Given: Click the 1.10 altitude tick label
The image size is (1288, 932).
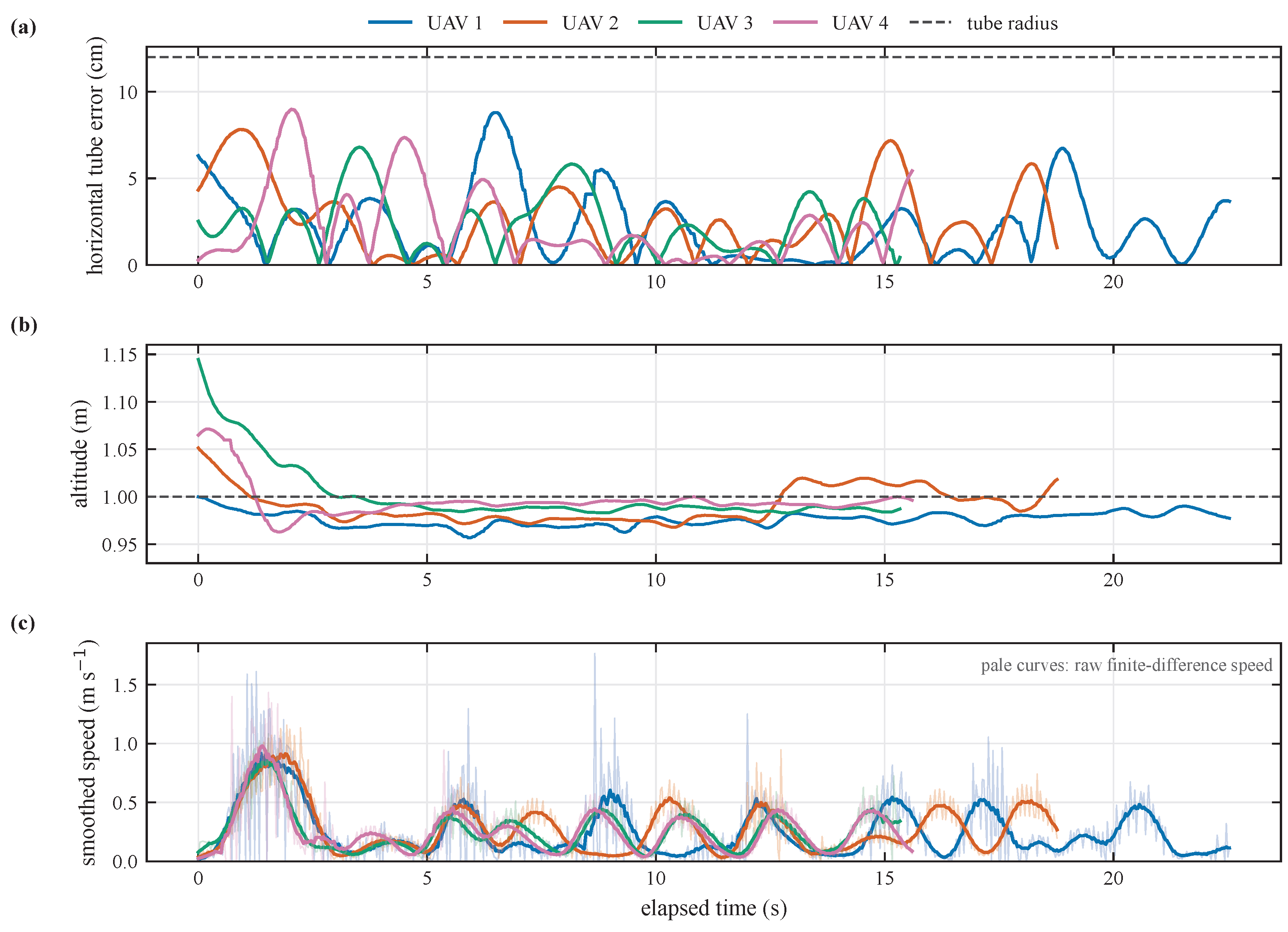Looking at the screenshot, I should coord(120,402).
